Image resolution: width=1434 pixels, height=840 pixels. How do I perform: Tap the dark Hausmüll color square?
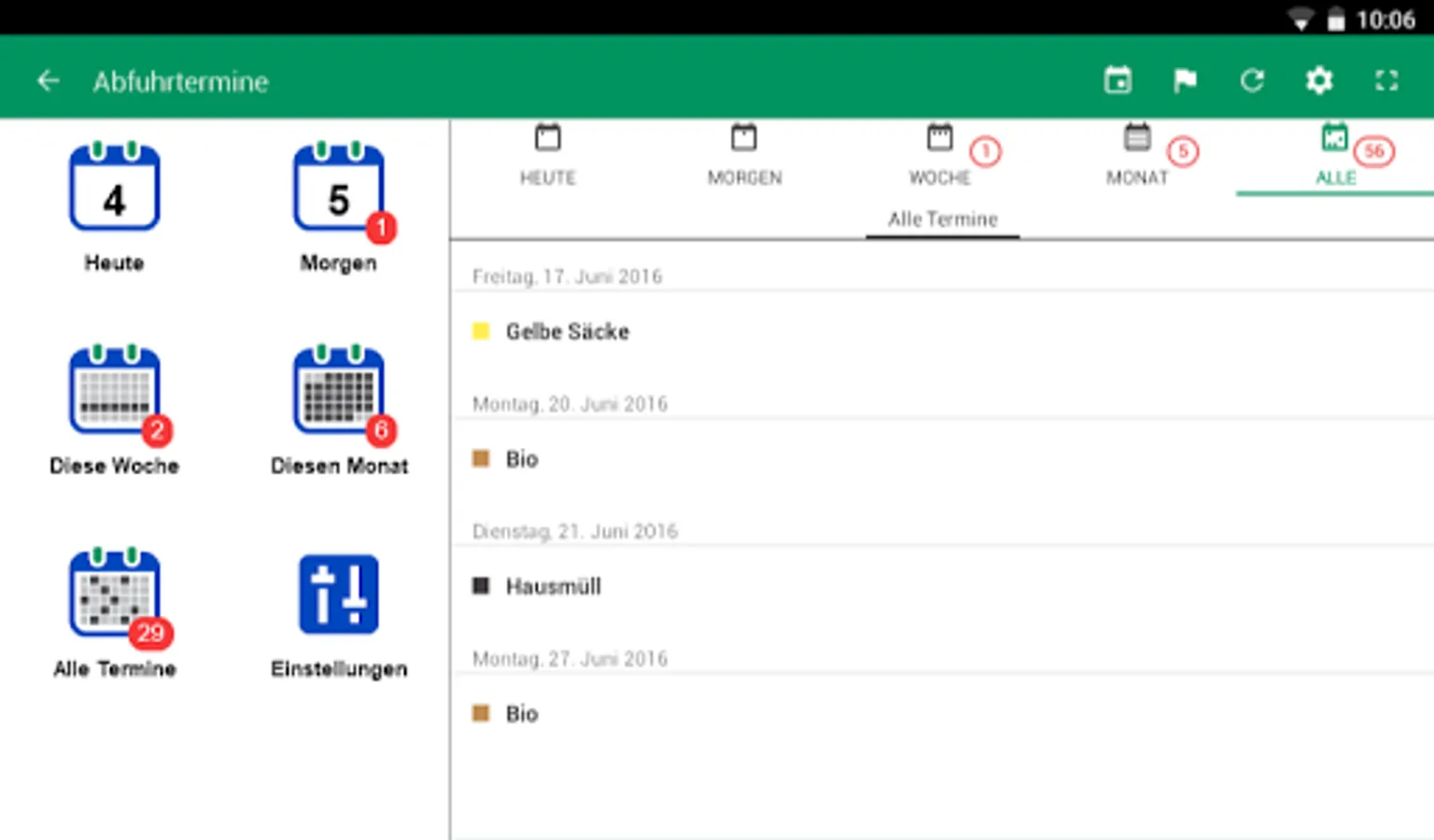[x=481, y=585]
